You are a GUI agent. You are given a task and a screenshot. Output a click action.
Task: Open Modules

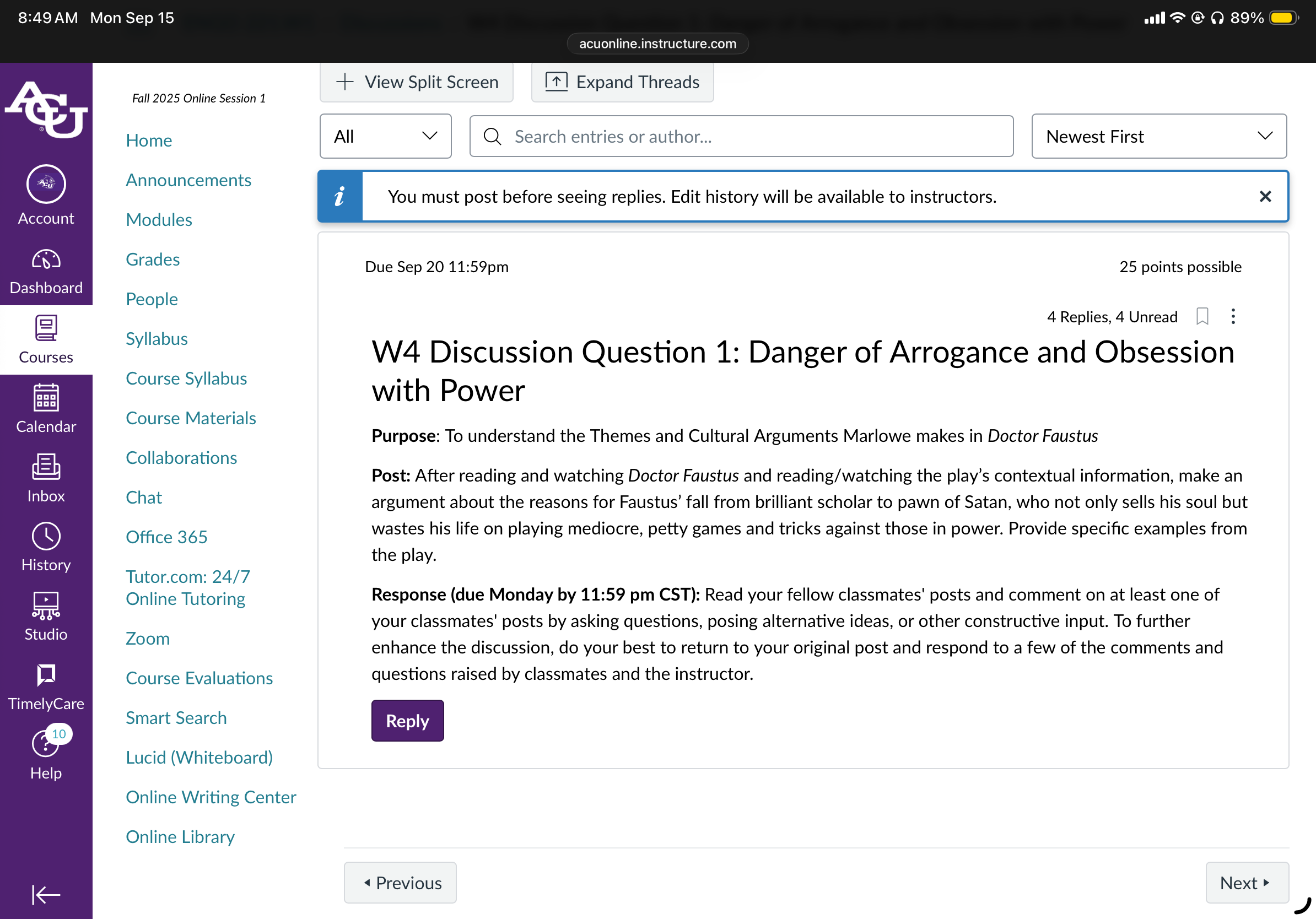coord(159,219)
